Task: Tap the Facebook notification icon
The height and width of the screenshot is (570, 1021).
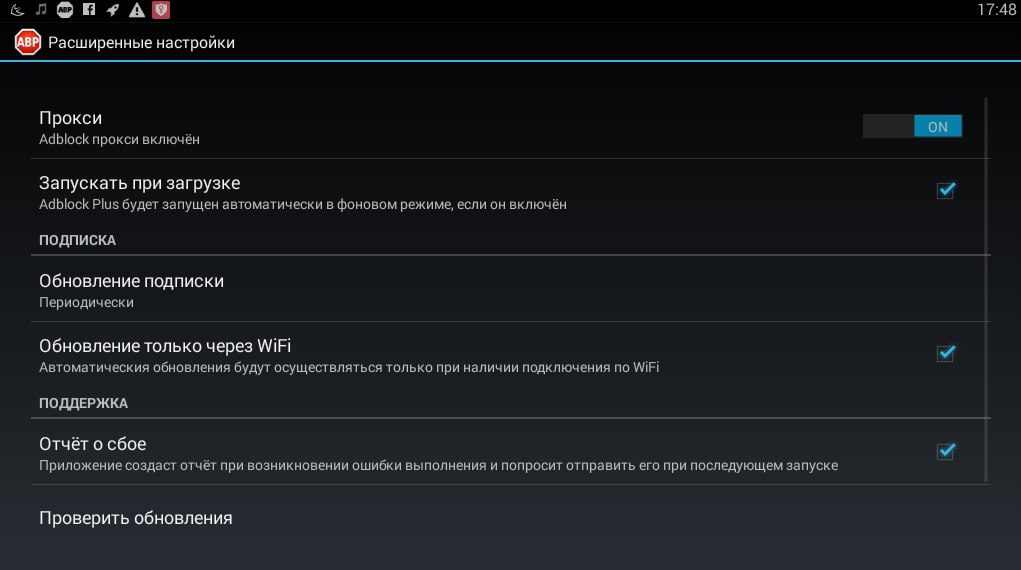Action: (89, 10)
